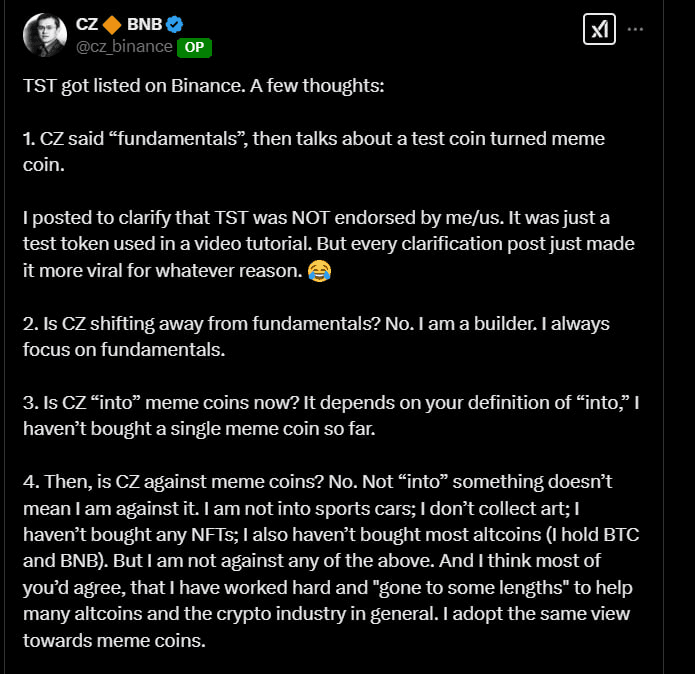Click the 'TST got listed on Binance' line

coord(203,86)
